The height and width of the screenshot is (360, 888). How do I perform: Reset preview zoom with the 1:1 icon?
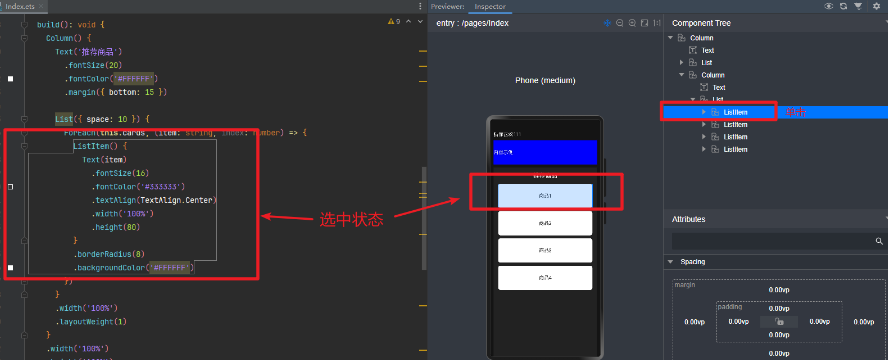tap(657, 23)
